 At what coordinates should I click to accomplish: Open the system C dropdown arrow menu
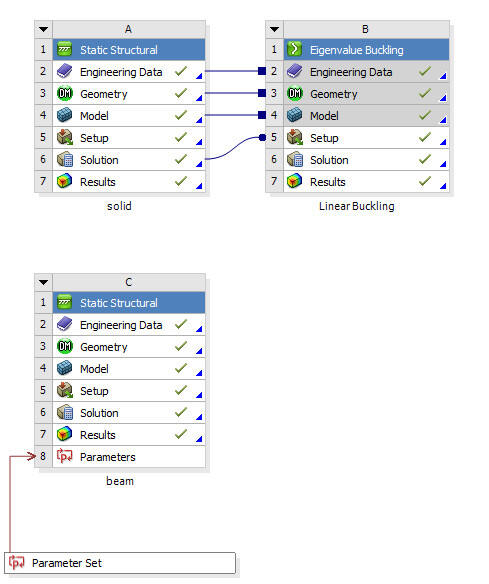coord(44,282)
